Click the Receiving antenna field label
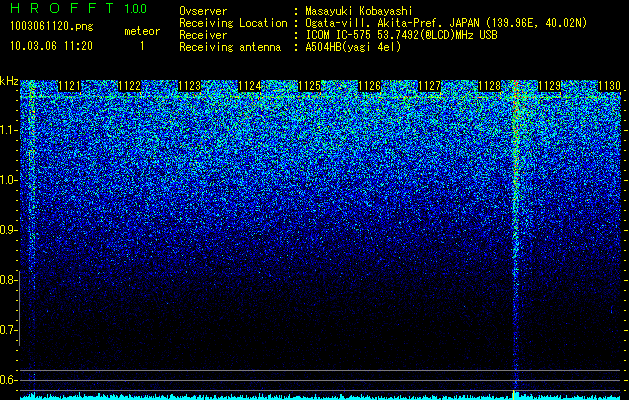 pos(230,47)
